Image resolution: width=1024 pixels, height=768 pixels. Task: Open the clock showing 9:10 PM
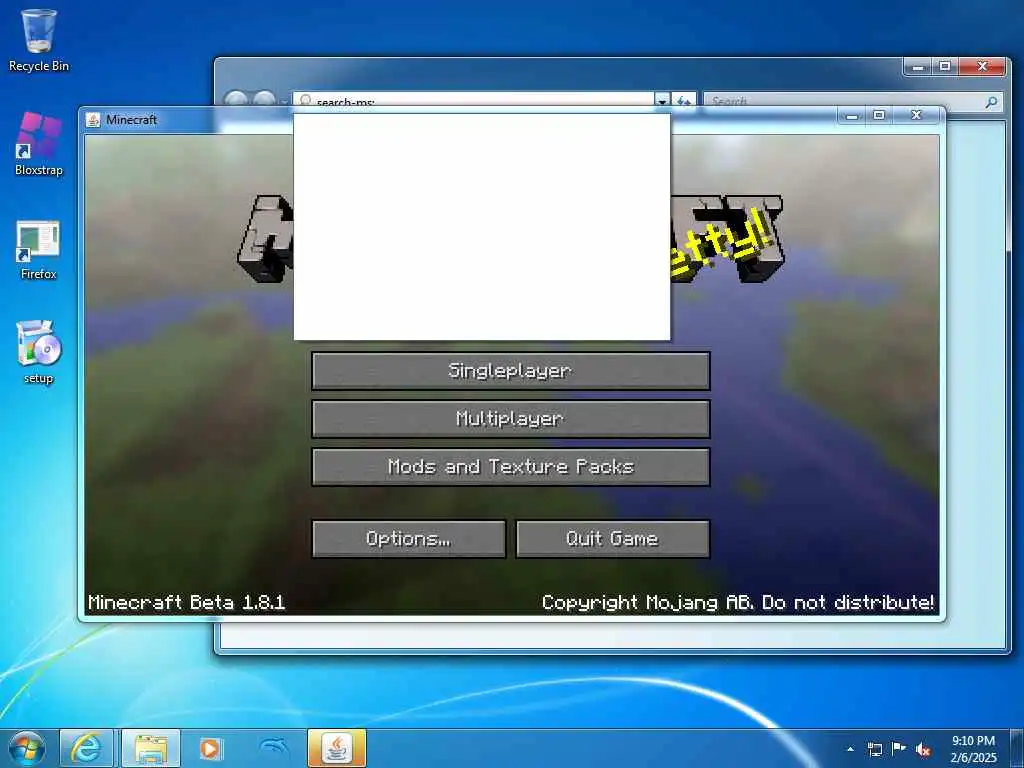coord(973,749)
